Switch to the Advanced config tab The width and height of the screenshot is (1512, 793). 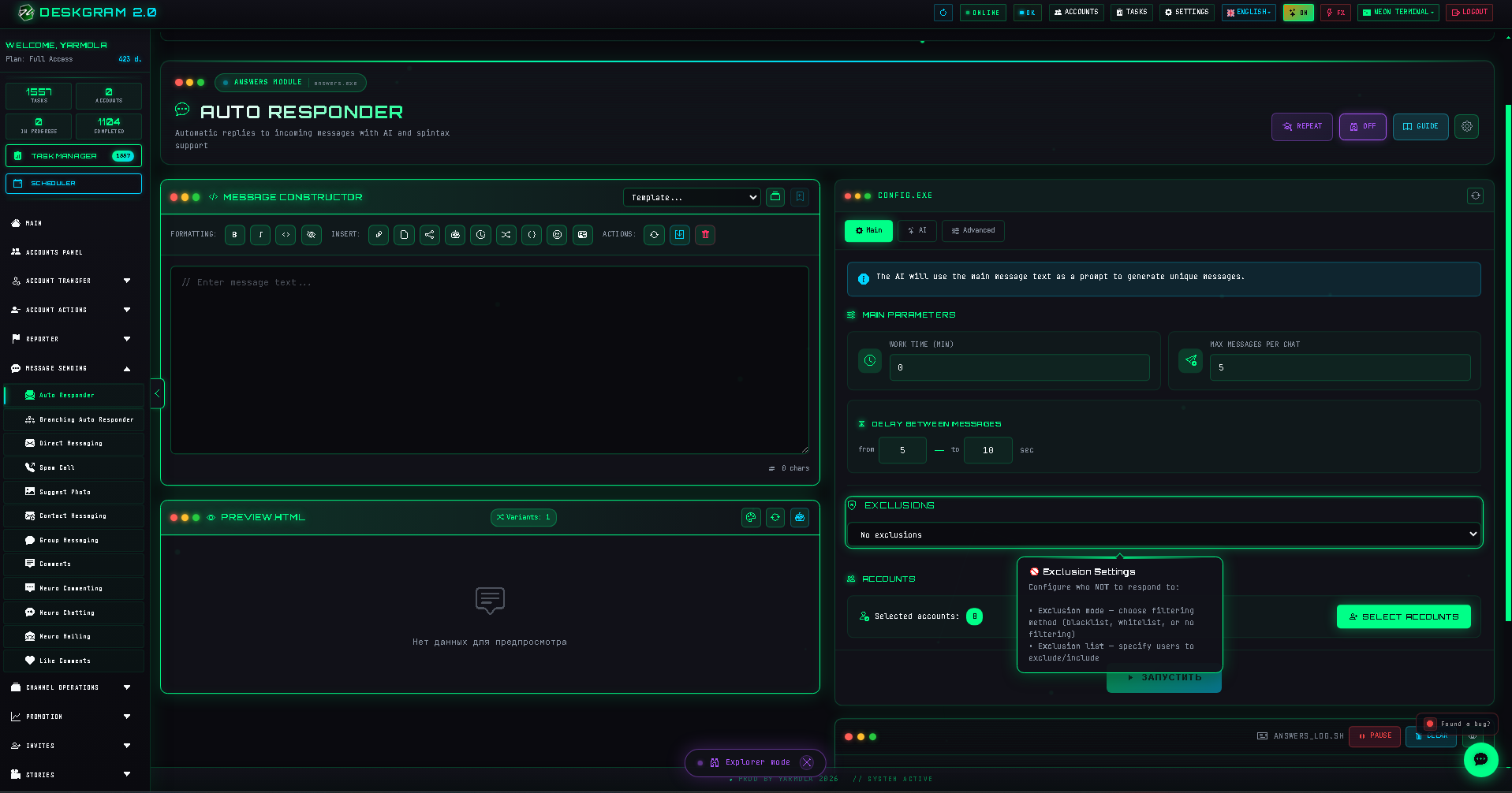click(x=973, y=230)
